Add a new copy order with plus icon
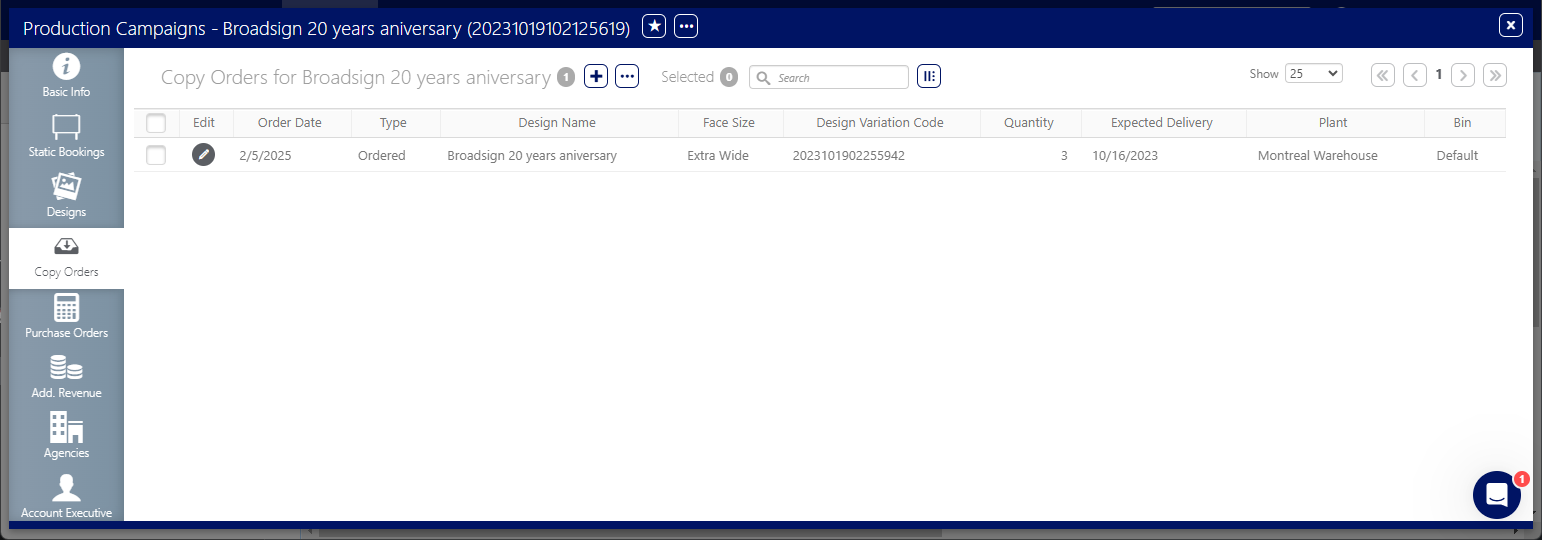Screen dimensions: 1542x540 [596, 77]
